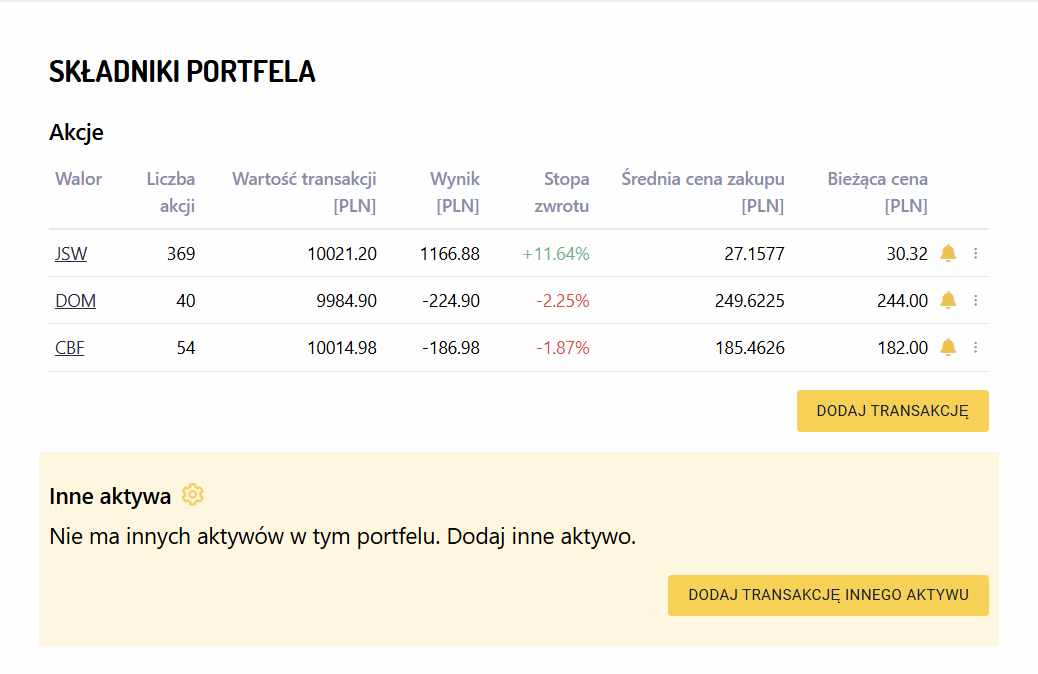This screenshot has height=674, width=1038.
Task: Open settings gear next to Inne aktywa
Action: (193, 495)
